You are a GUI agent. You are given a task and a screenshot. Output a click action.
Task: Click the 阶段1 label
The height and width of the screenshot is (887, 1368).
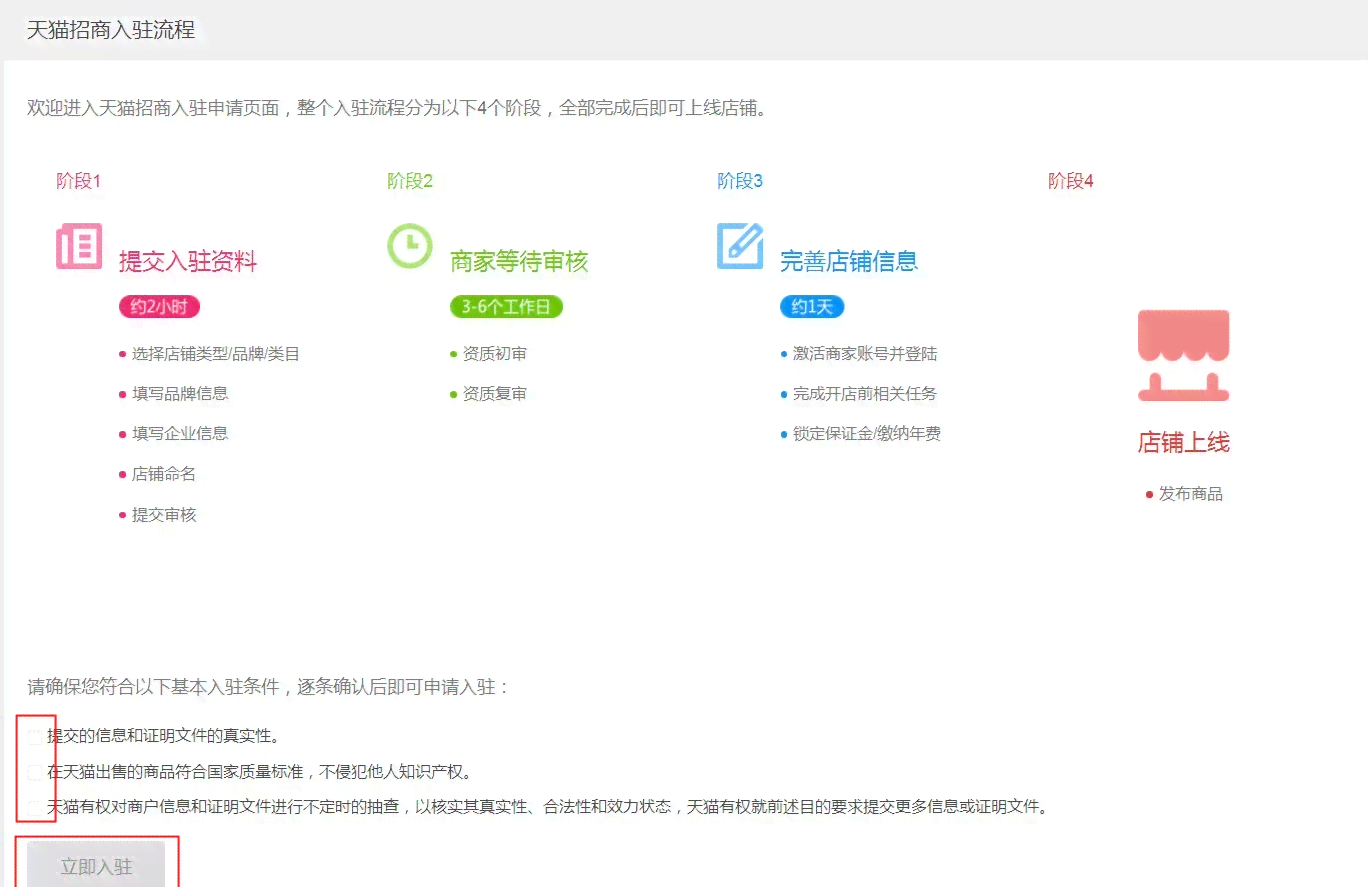79,181
